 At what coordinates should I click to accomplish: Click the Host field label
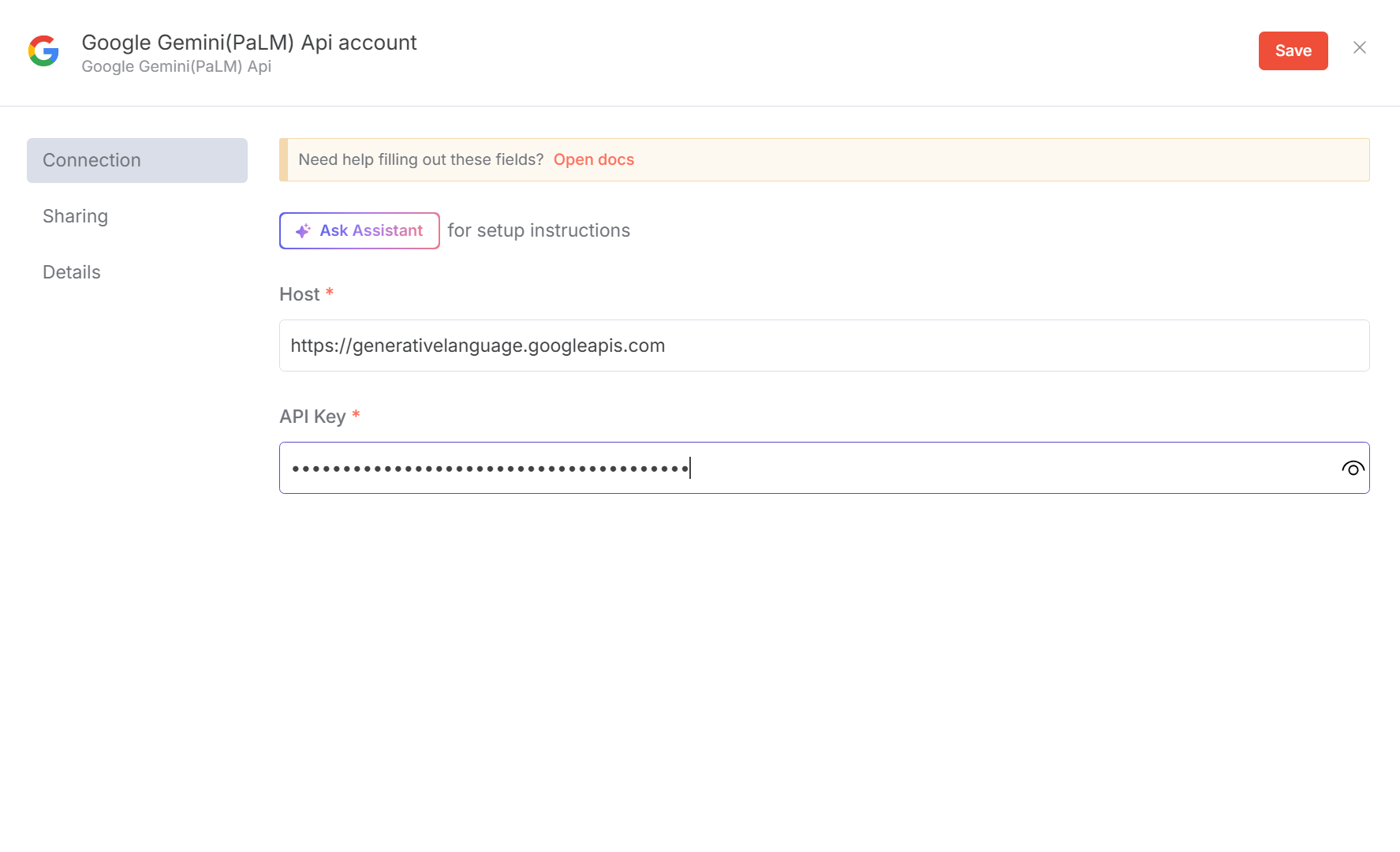click(x=300, y=294)
